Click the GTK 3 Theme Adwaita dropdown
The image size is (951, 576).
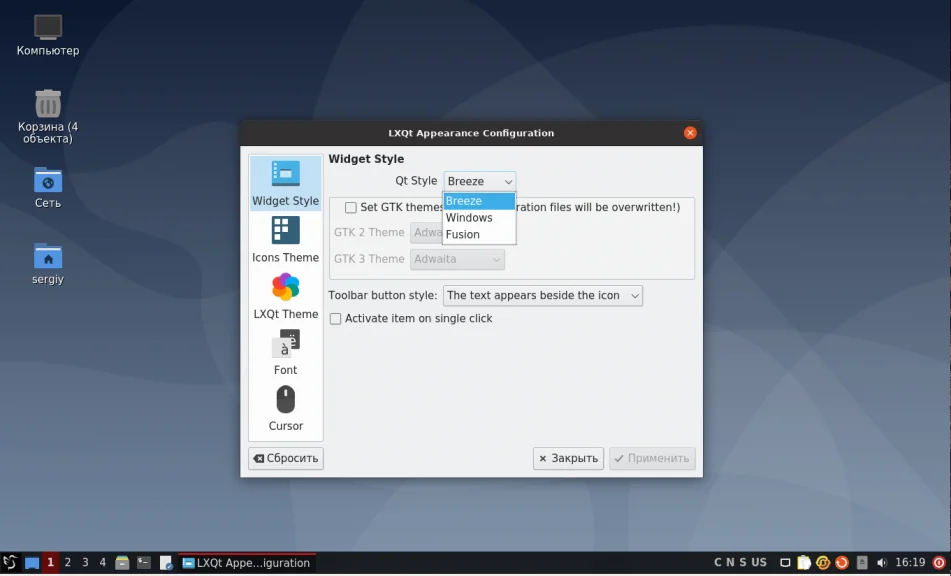pos(457,260)
